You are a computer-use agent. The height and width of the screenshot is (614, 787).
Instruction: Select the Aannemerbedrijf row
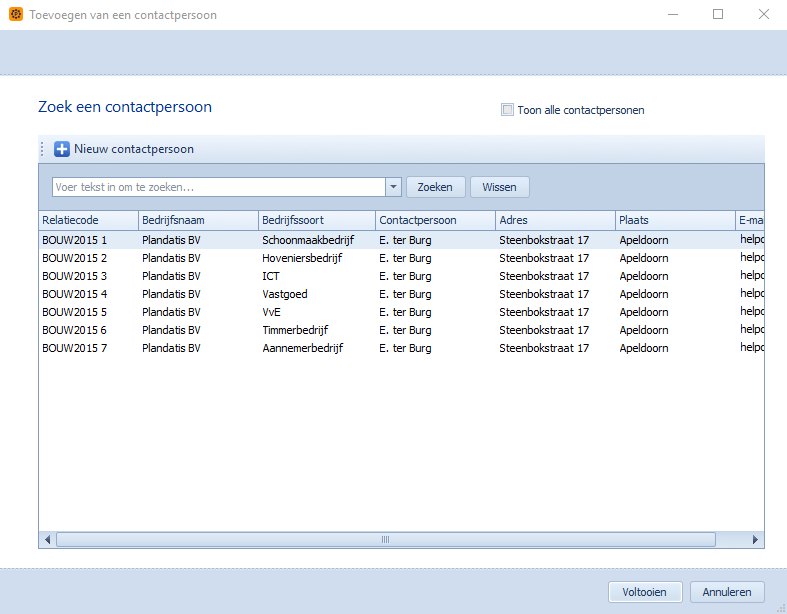(x=300, y=348)
